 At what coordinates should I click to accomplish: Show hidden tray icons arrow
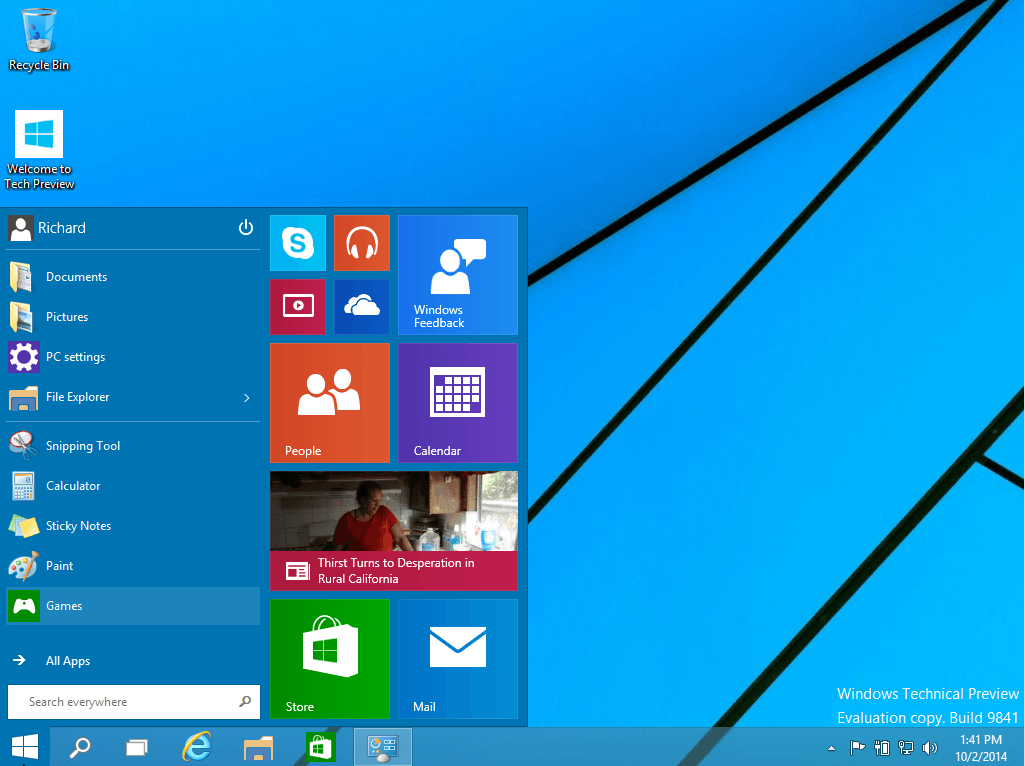point(832,748)
